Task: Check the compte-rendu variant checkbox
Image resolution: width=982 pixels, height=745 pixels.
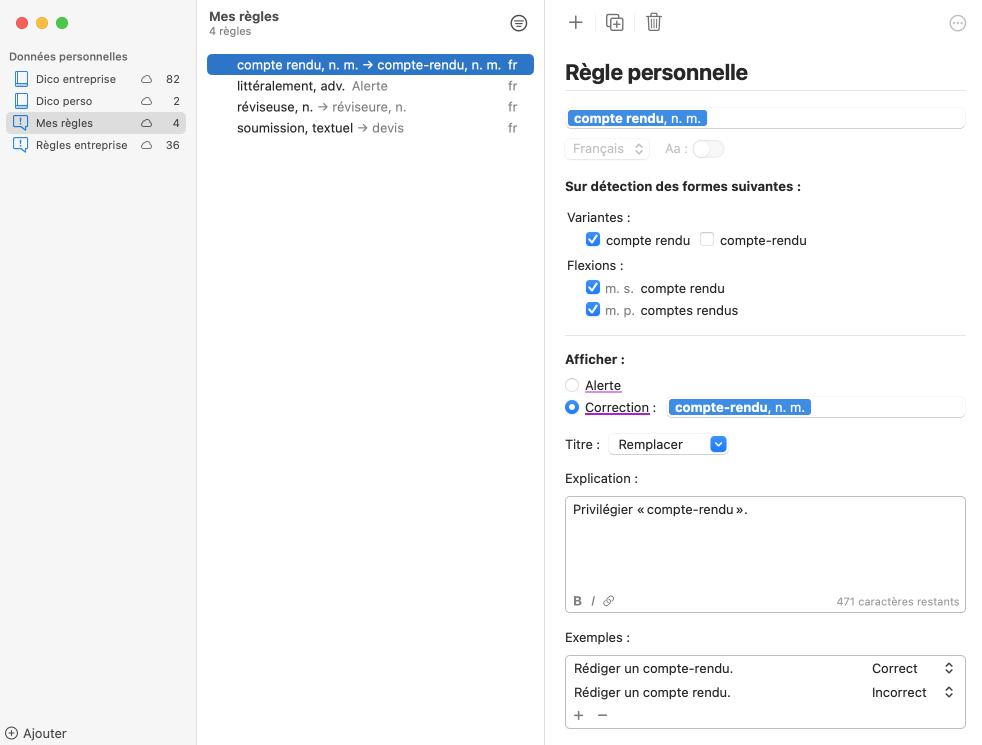Action: pos(707,240)
